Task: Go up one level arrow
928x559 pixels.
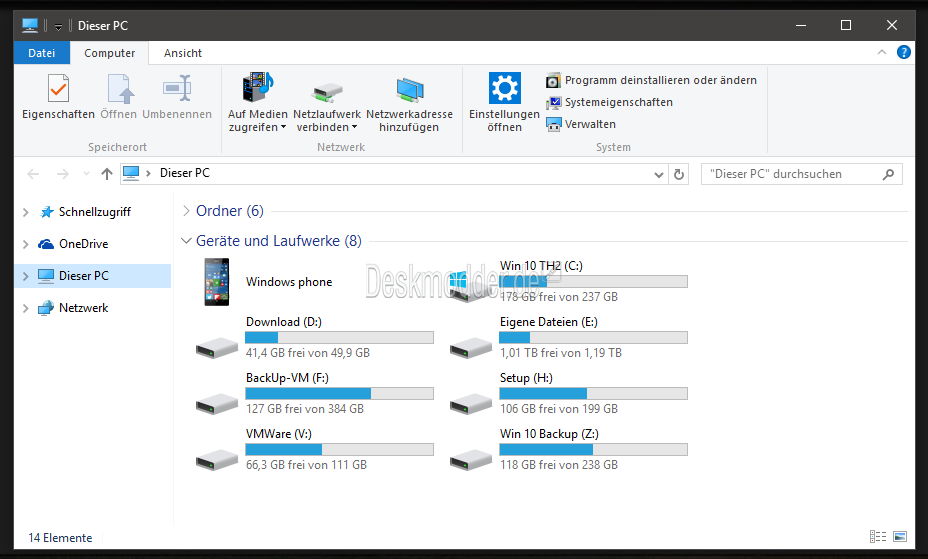Action: click(107, 174)
